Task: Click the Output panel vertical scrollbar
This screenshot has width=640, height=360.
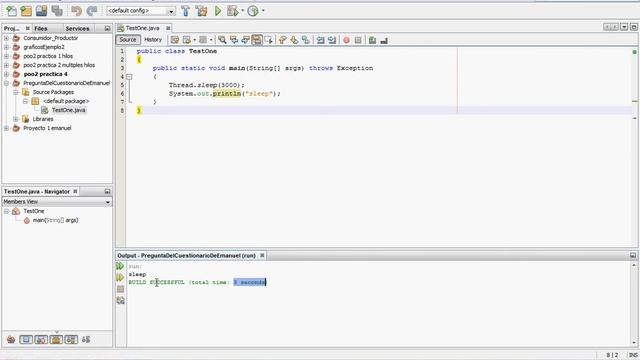Action: pos(634,304)
